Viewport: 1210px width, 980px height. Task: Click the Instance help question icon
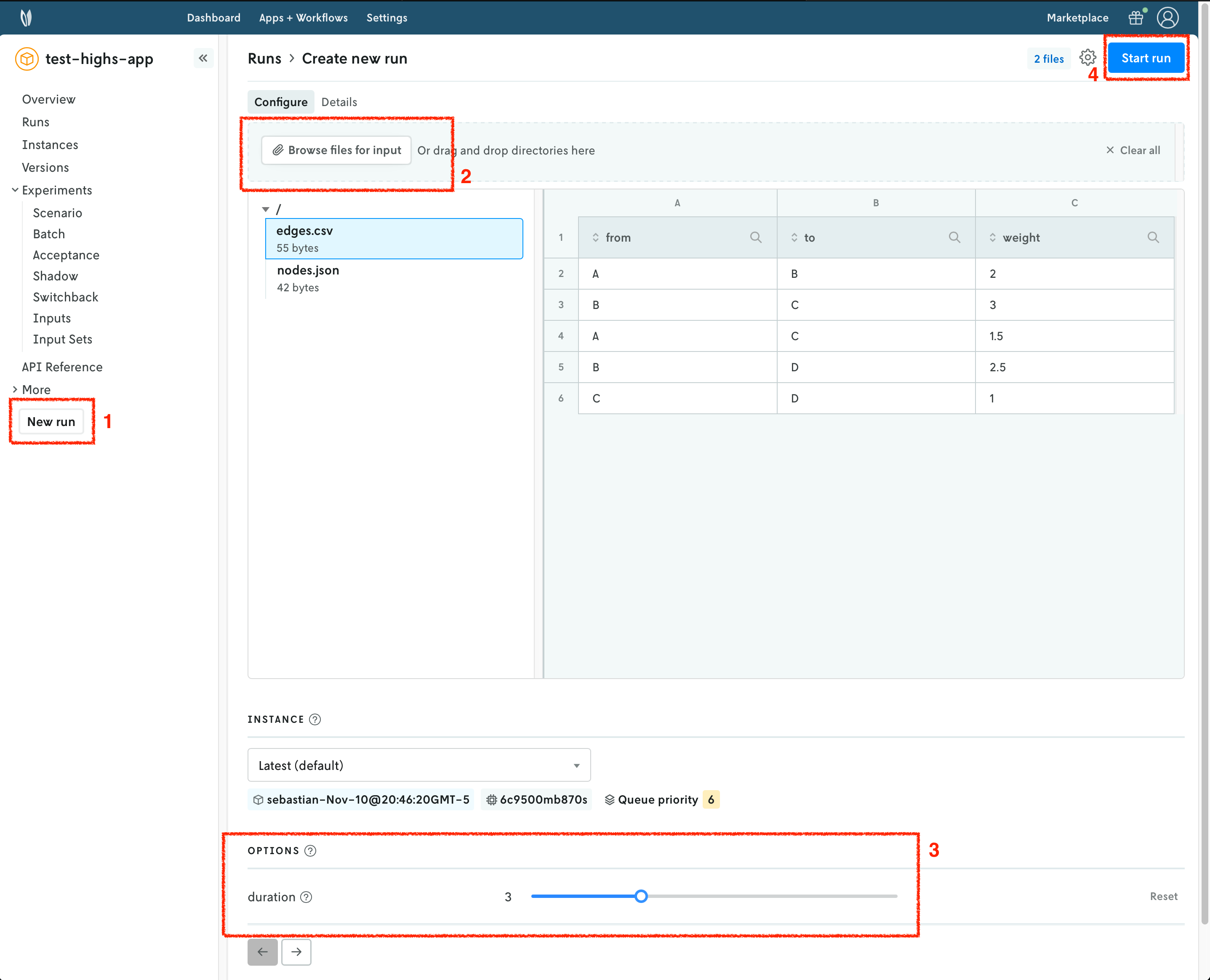click(315, 719)
